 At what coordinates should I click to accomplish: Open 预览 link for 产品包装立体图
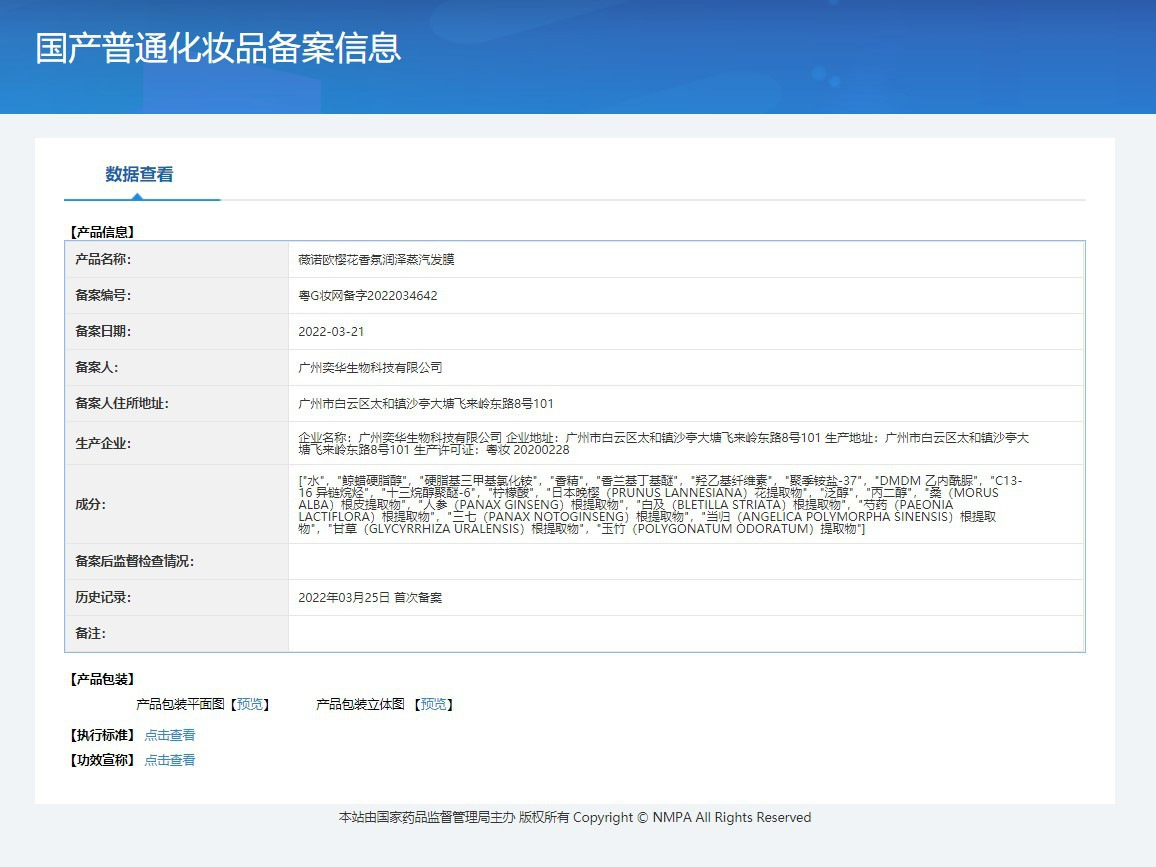(434, 705)
